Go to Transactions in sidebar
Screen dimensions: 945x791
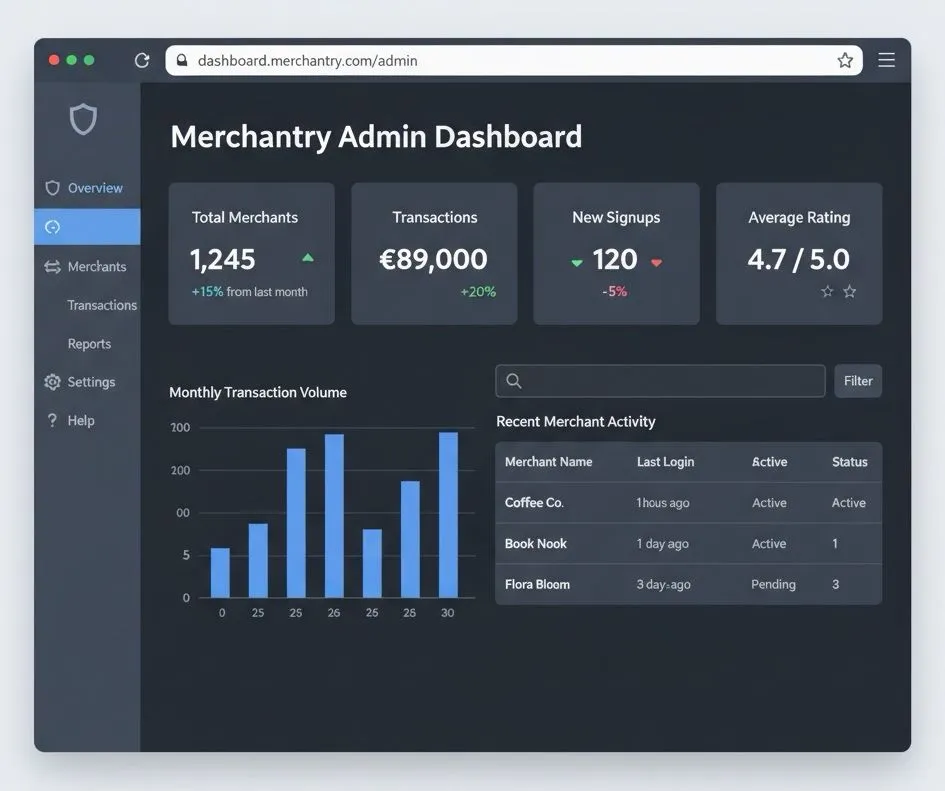101,305
